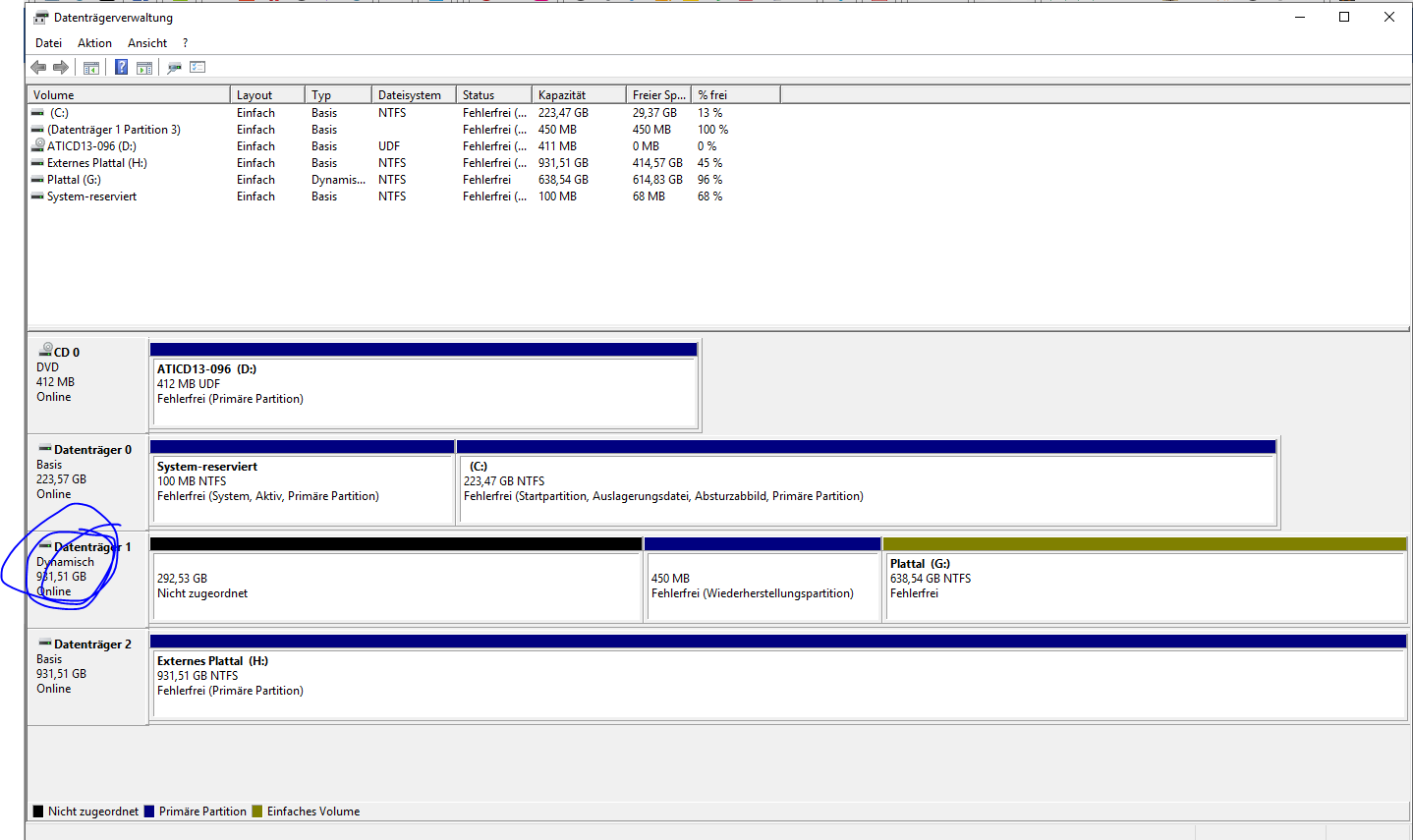Sort by the Kapazität column header
Viewport: 1413px width, 840px height.
[x=579, y=94]
